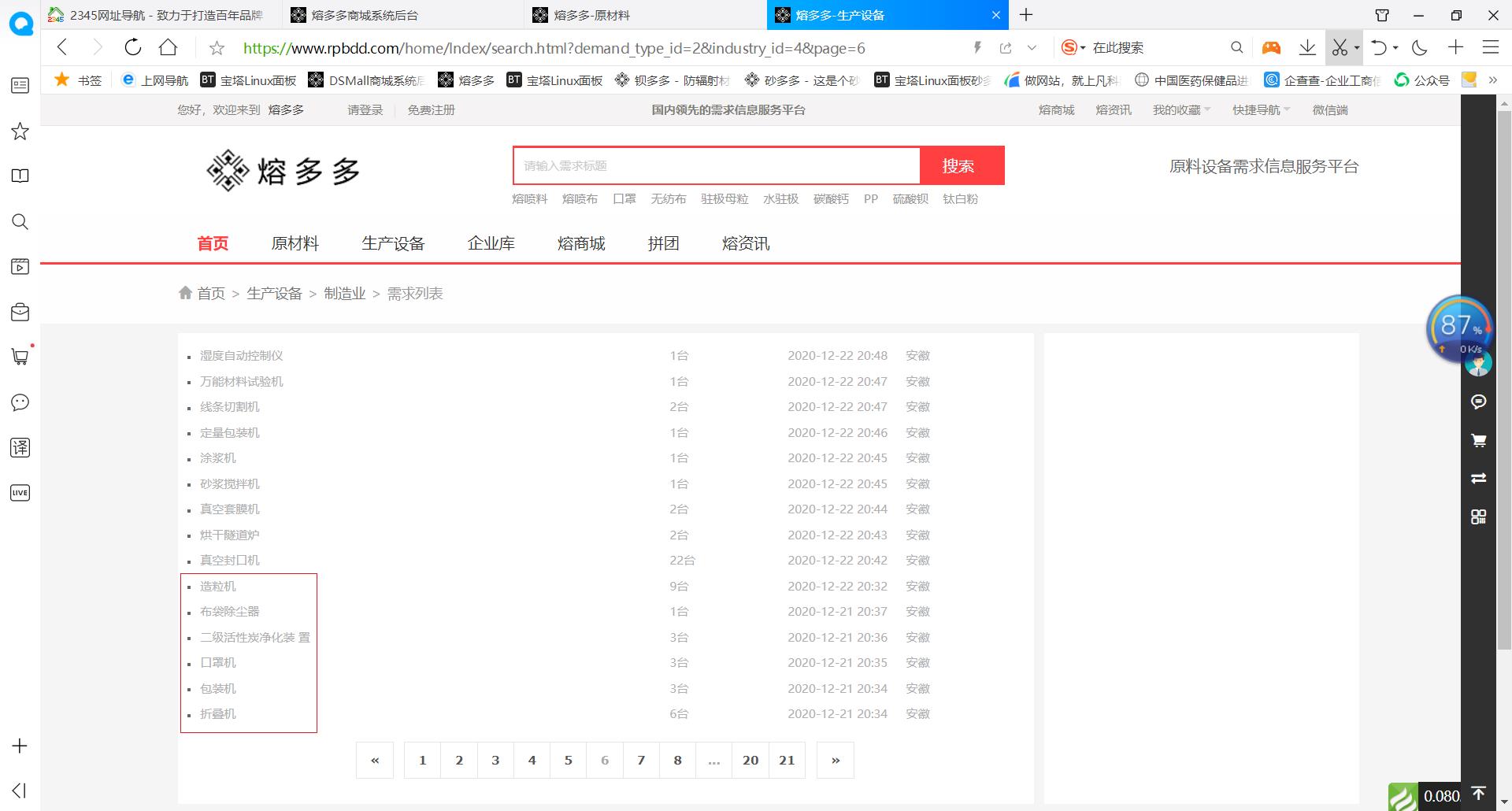Image resolution: width=1512 pixels, height=811 pixels.
Task: Switch to 熔多多-原材料 tab
Action: [646, 15]
